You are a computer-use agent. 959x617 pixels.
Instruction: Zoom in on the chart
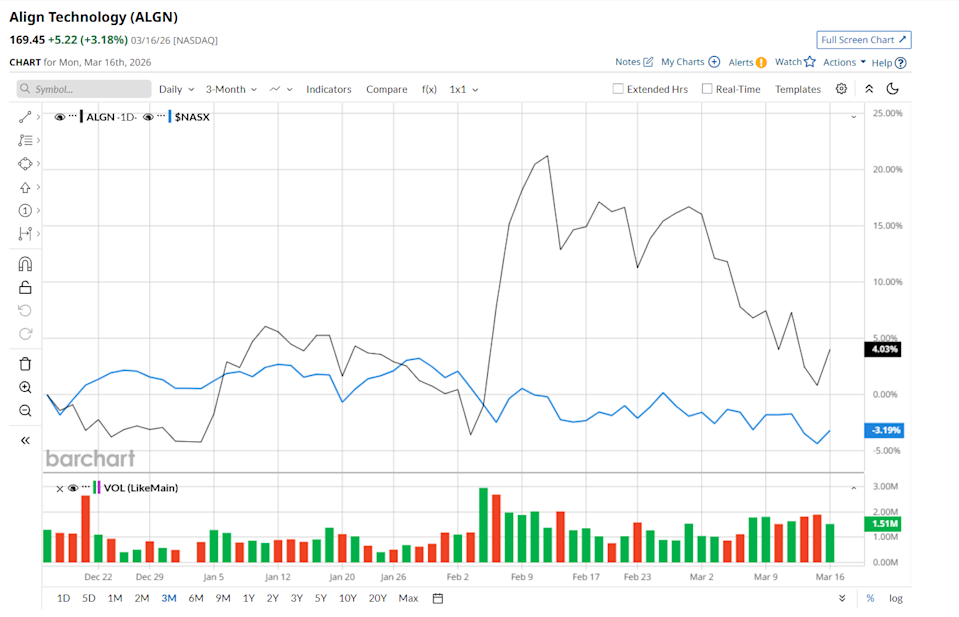tap(25, 387)
